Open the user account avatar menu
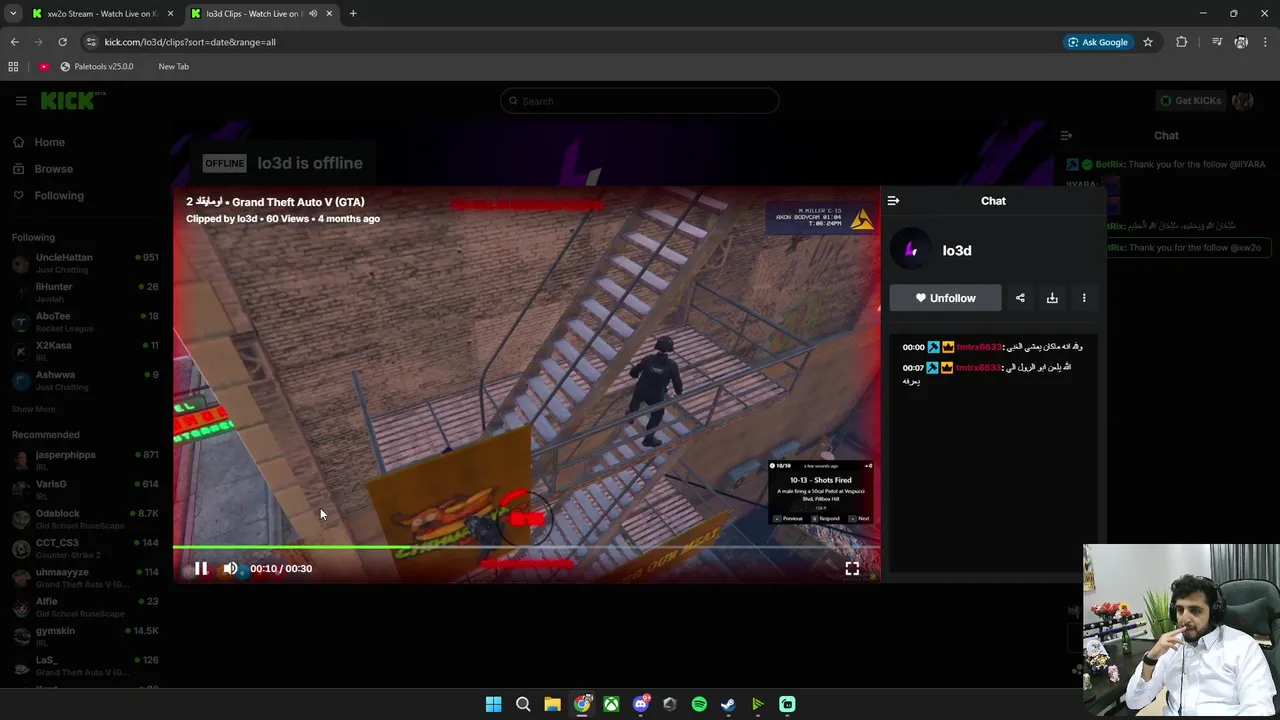Image resolution: width=1280 pixels, height=720 pixels. coord(1243,101)
